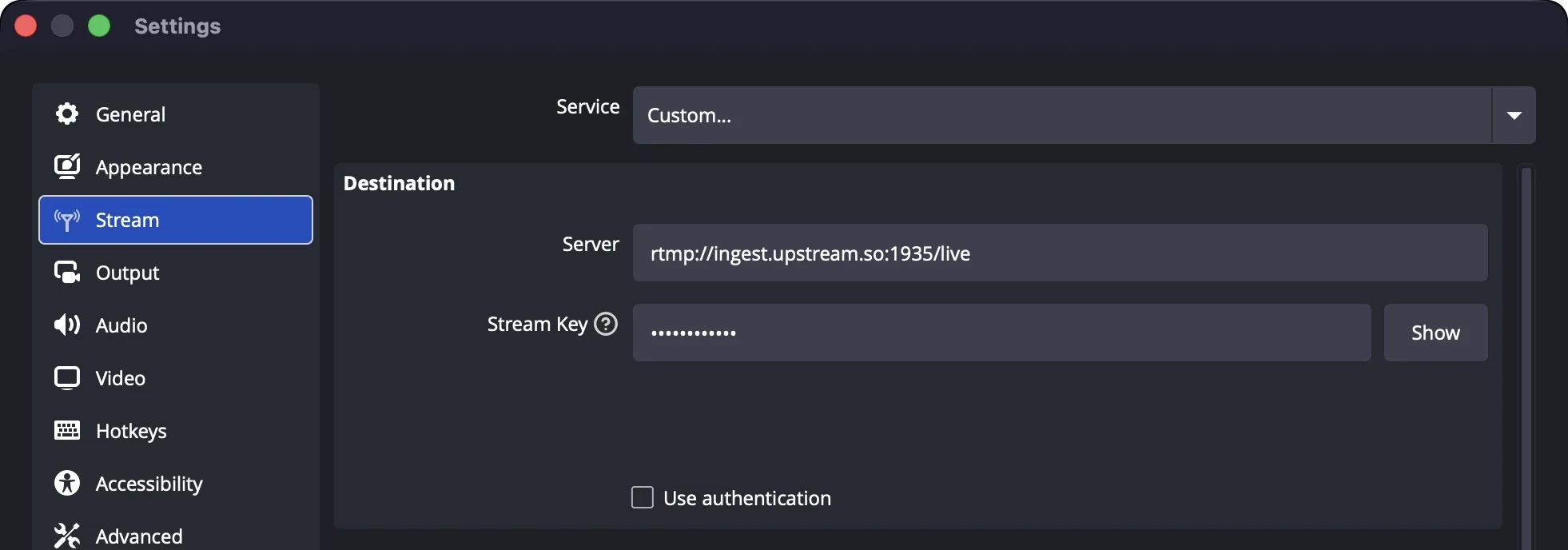The image size is (1568, 550).
Task: Click the Server URL input field
Action: point(1060,253)
